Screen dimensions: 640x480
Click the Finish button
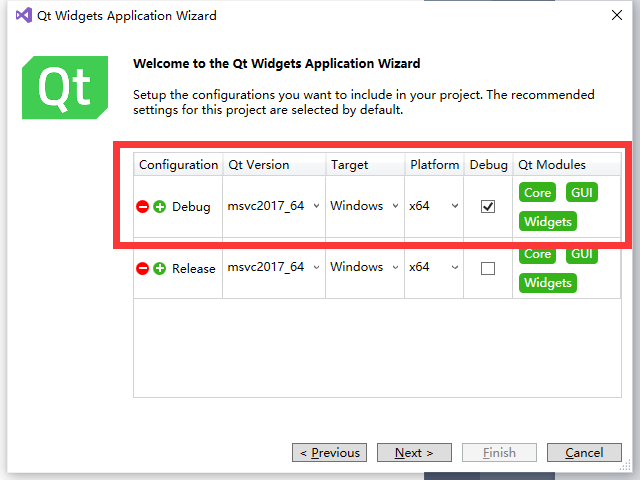(x=499, y=453)
